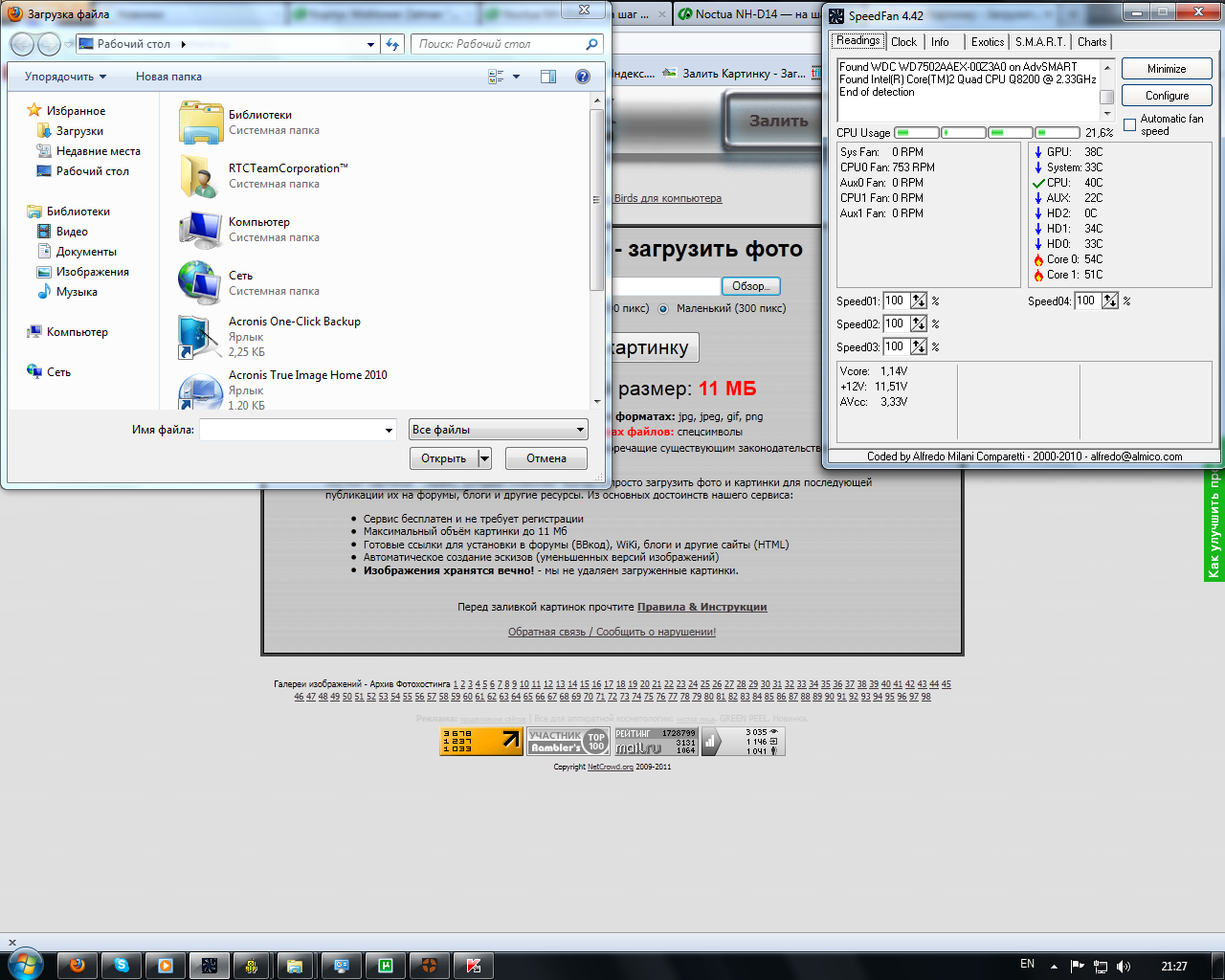Switch to the Charts tab in SpeedFan
Image resolution: width=1225 pixels, height=980 pixels.
click(x=1092, y=42)
